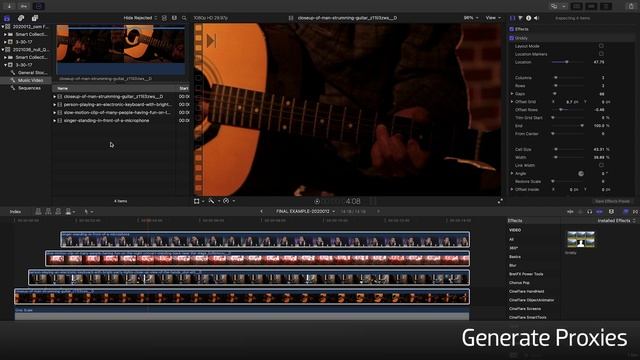Select the Blur effects category
The image size is (640, 360).
click(512, 265)
